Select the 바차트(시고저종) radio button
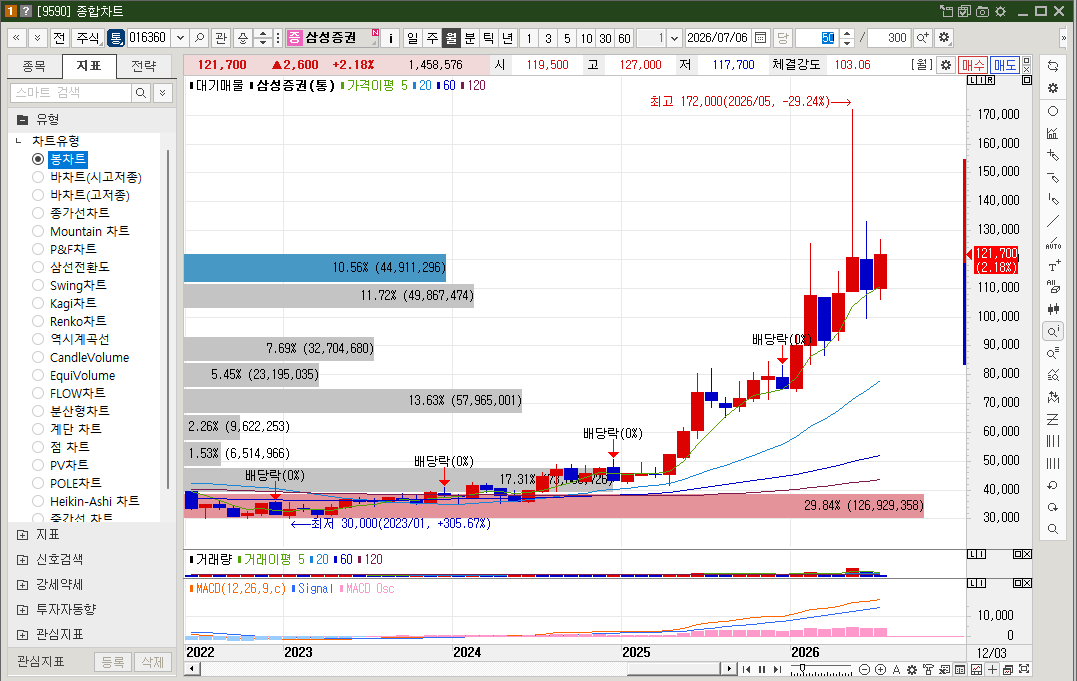1077x681 pixels. coord(38,177)
